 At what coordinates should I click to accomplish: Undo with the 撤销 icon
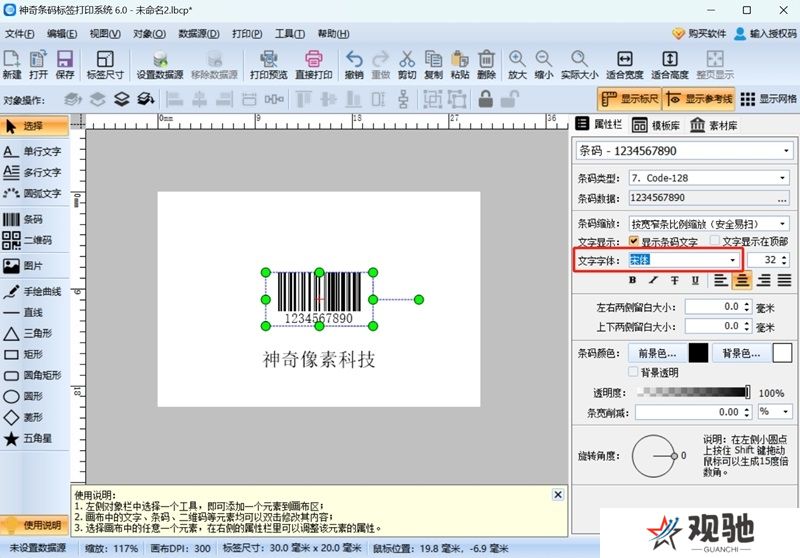(x=354, y=64)
